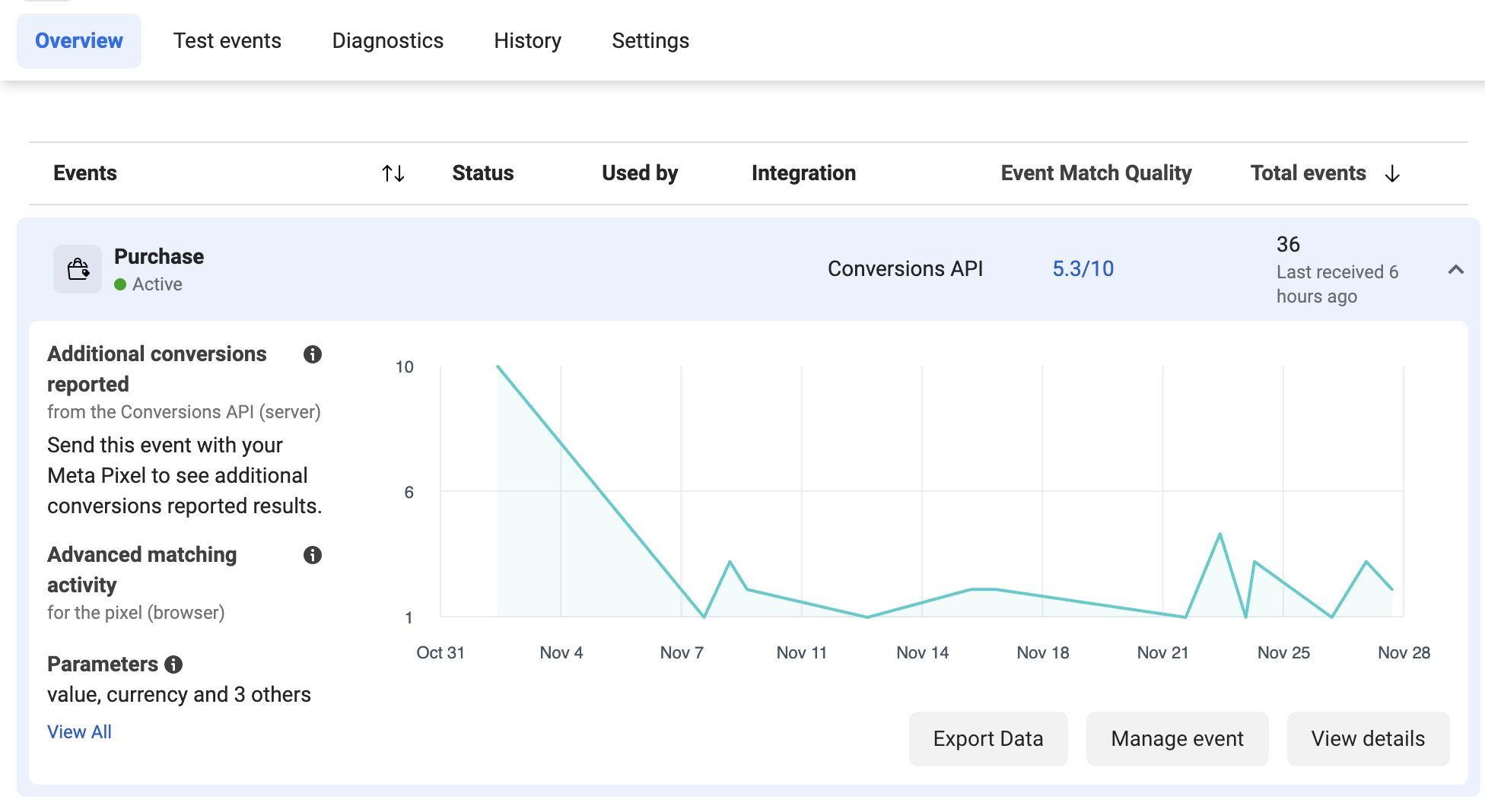Click the green Active status dot
Viewport: 1485px width, 812px height.
click(120, 284)
